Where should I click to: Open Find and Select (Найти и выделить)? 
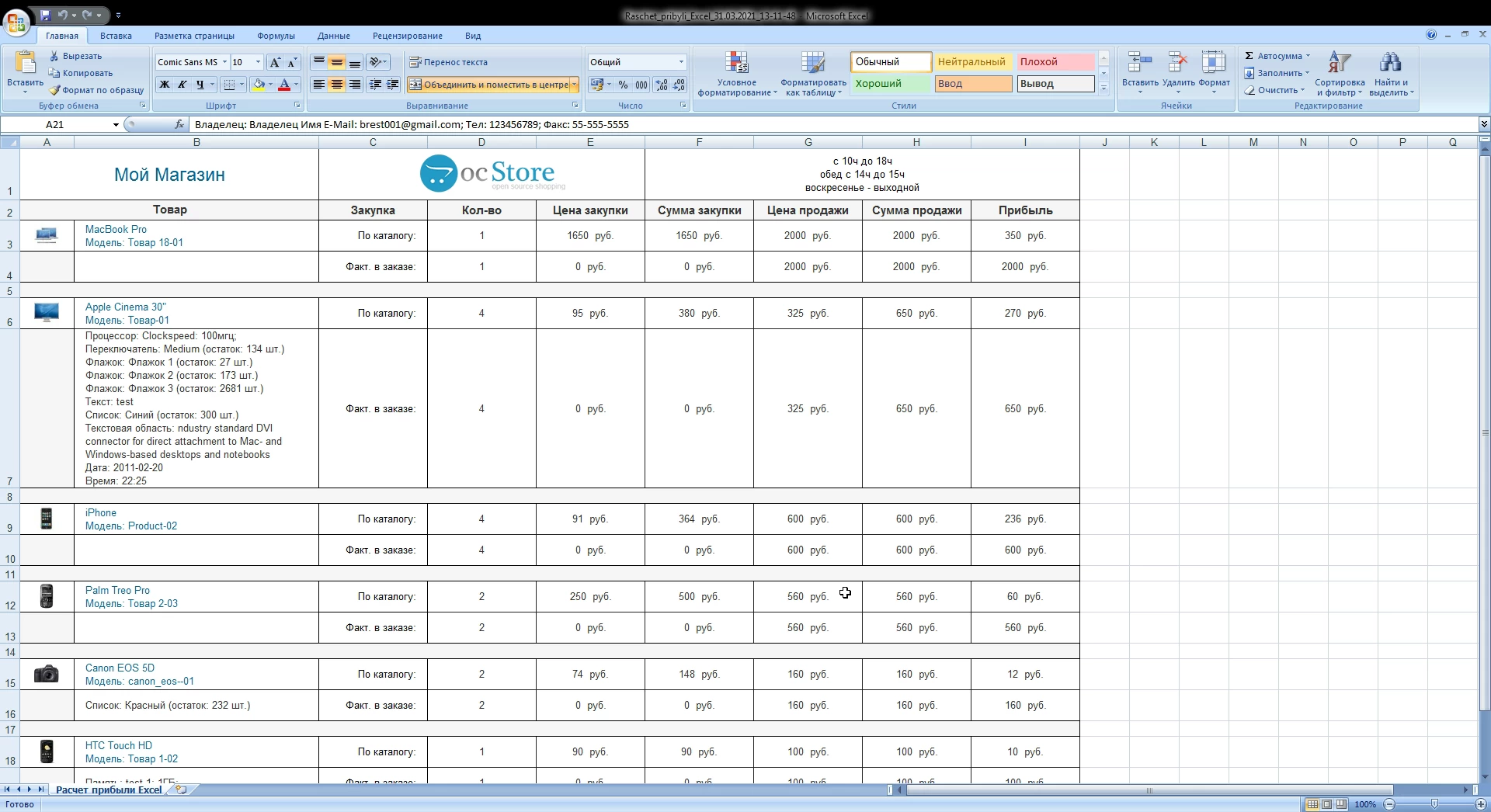(1391, 75)
